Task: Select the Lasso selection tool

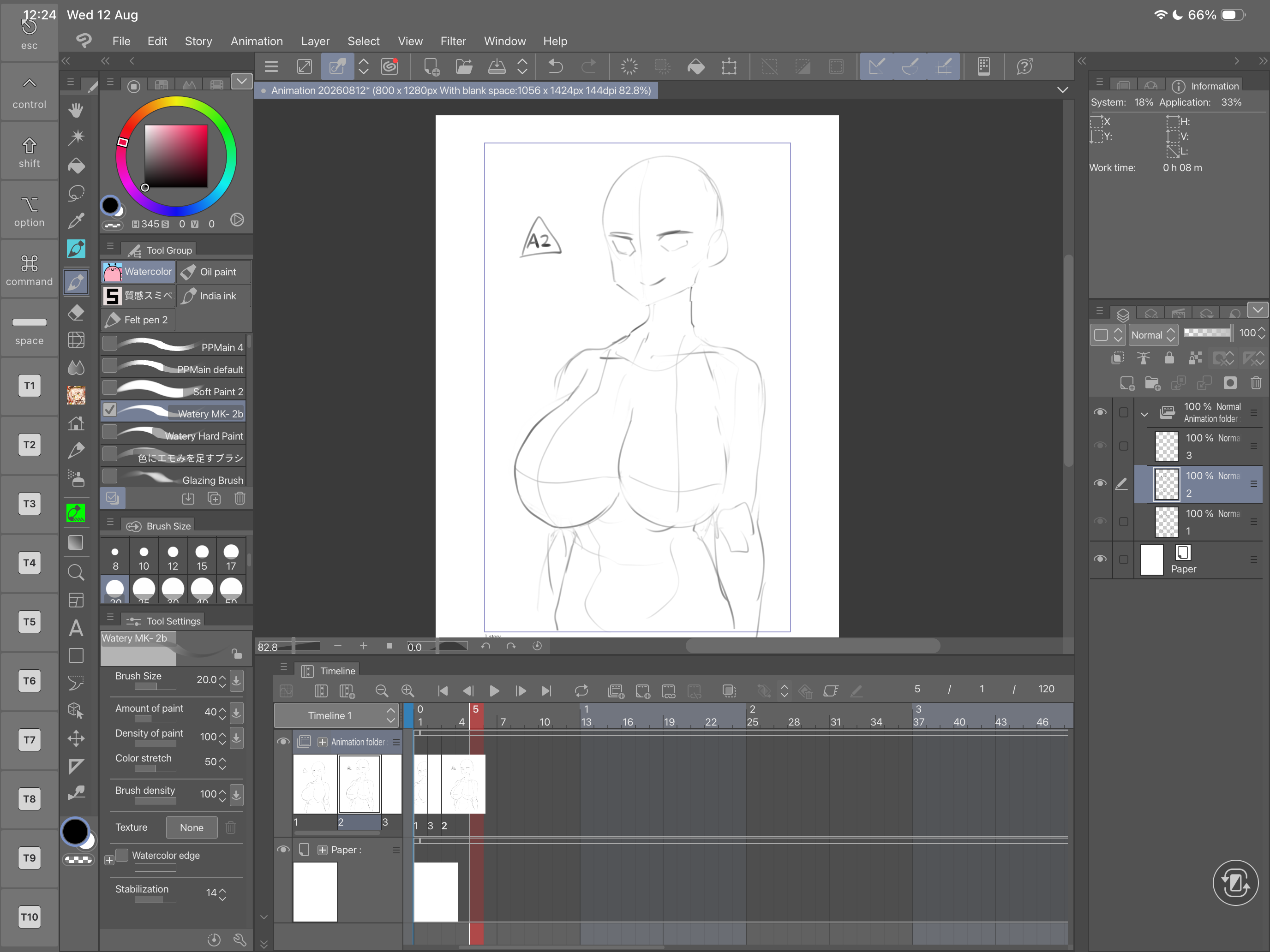Action: point(76,193)
